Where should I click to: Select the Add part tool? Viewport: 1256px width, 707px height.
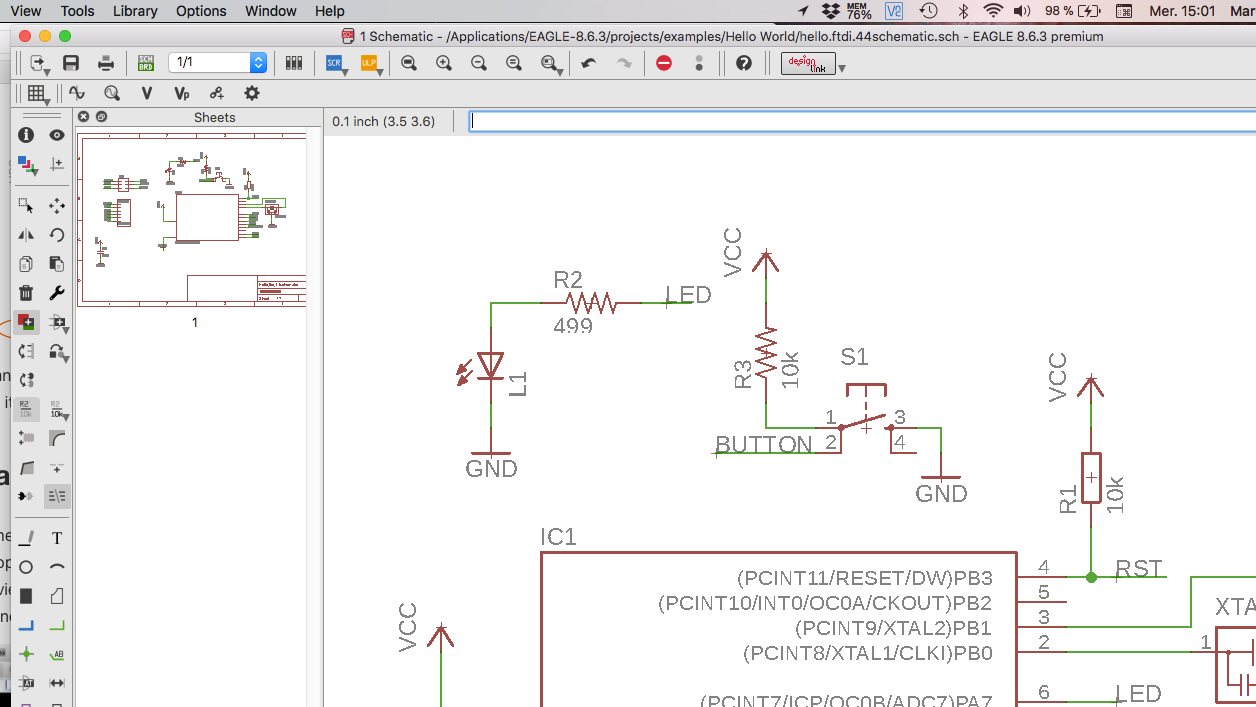click(27, 322)
